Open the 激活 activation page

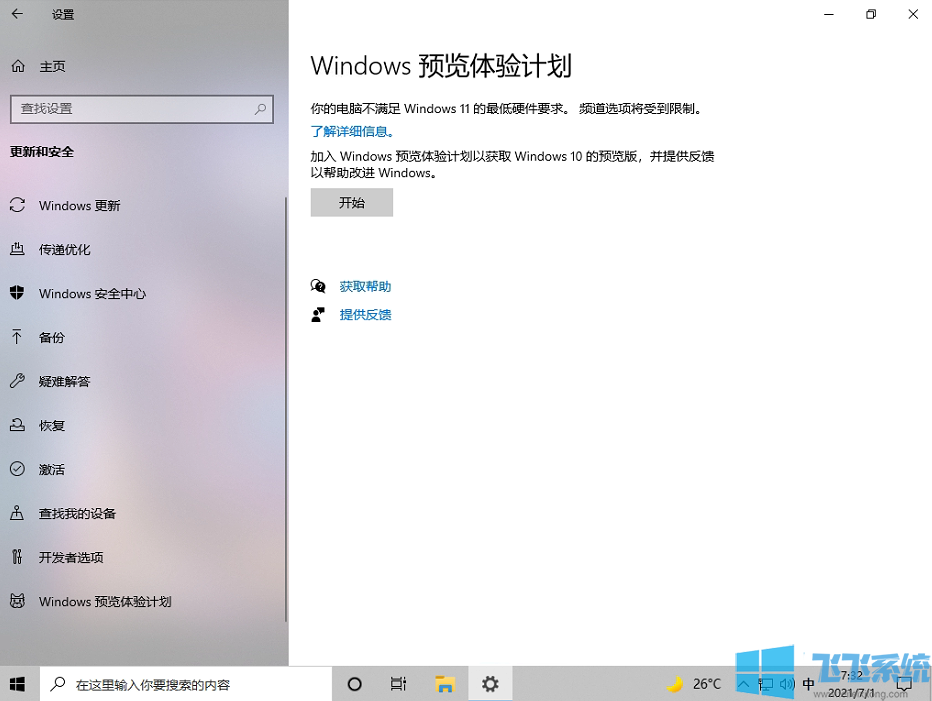tap(51, 469)
